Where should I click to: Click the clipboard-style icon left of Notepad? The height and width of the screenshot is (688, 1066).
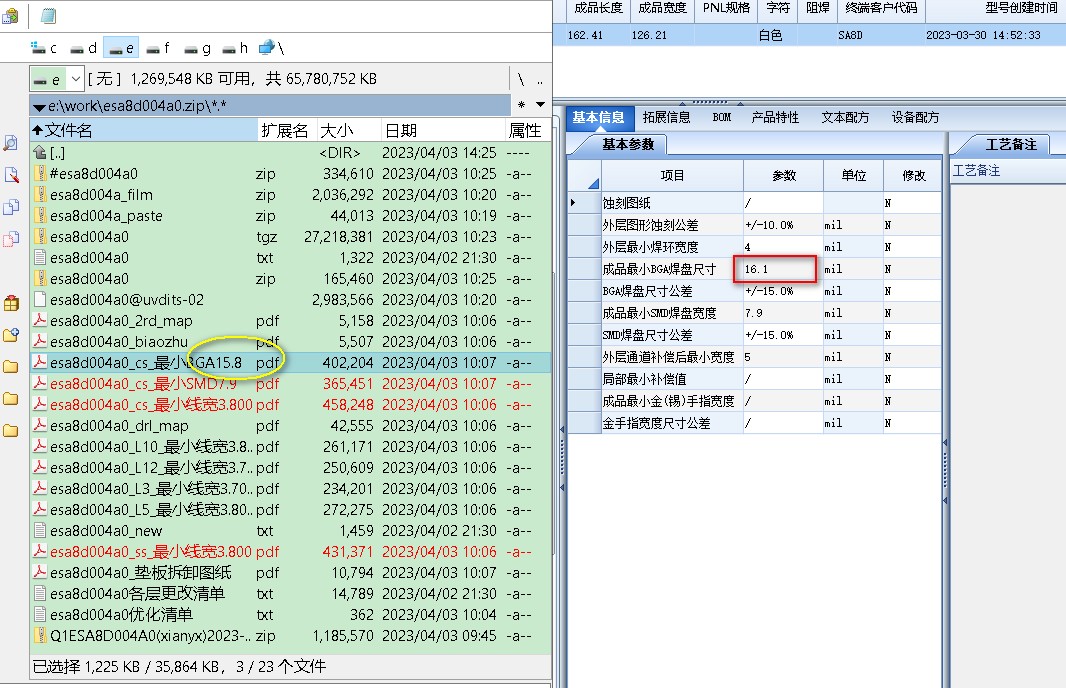pos(10,16)
